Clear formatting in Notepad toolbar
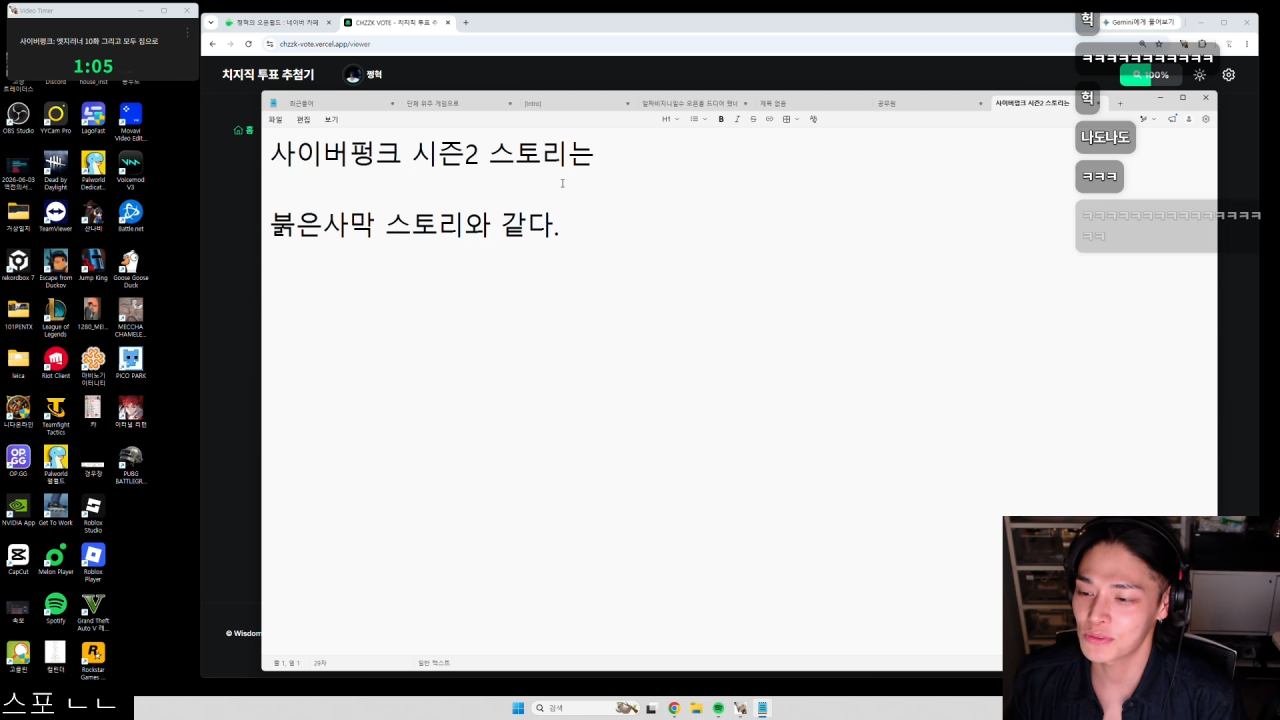This screenshot has width=1280, height=720. (x=813, y=119)
